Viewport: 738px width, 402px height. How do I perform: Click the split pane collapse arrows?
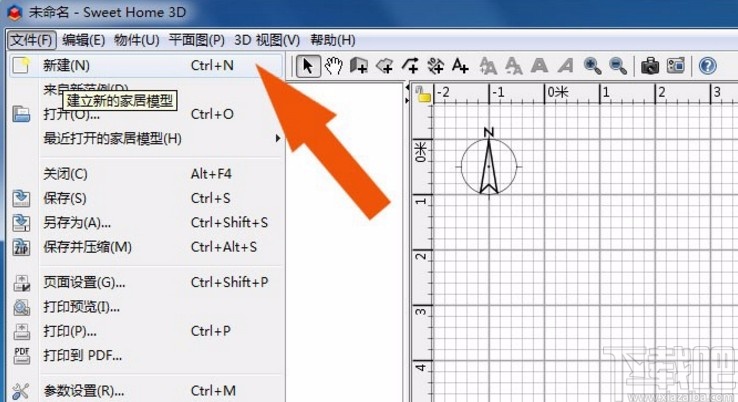click(x=407, y=94)
